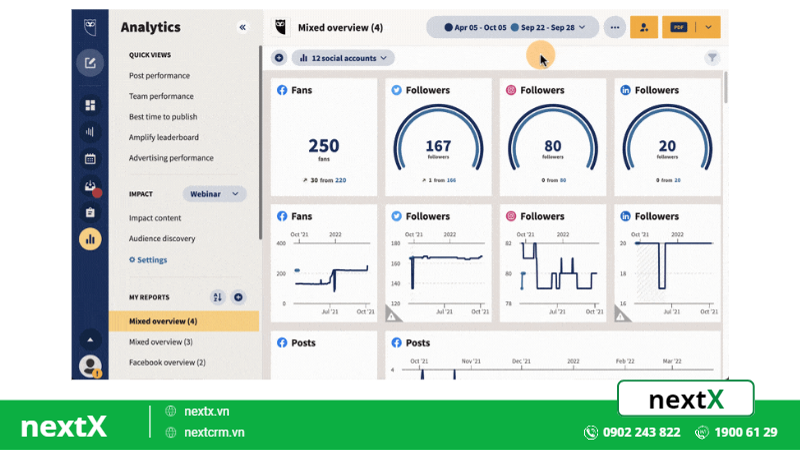Viewport: 800px width, 450px height.
Task: Open the Planner calendar sidebar icon
Action: pyautogui.click(x=90, y=158)
